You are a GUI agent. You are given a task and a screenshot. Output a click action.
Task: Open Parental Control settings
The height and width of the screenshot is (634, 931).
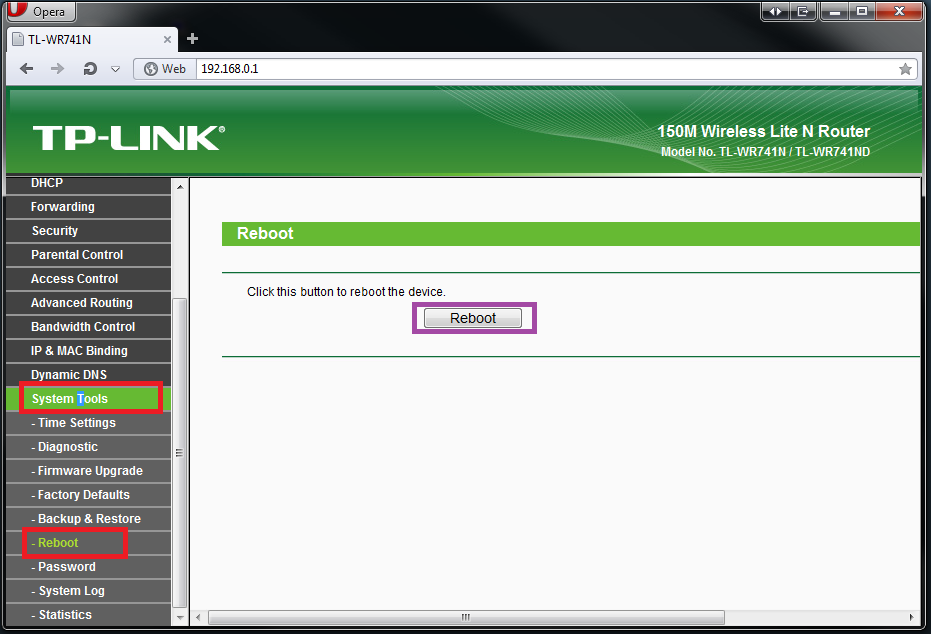[88, 255]
